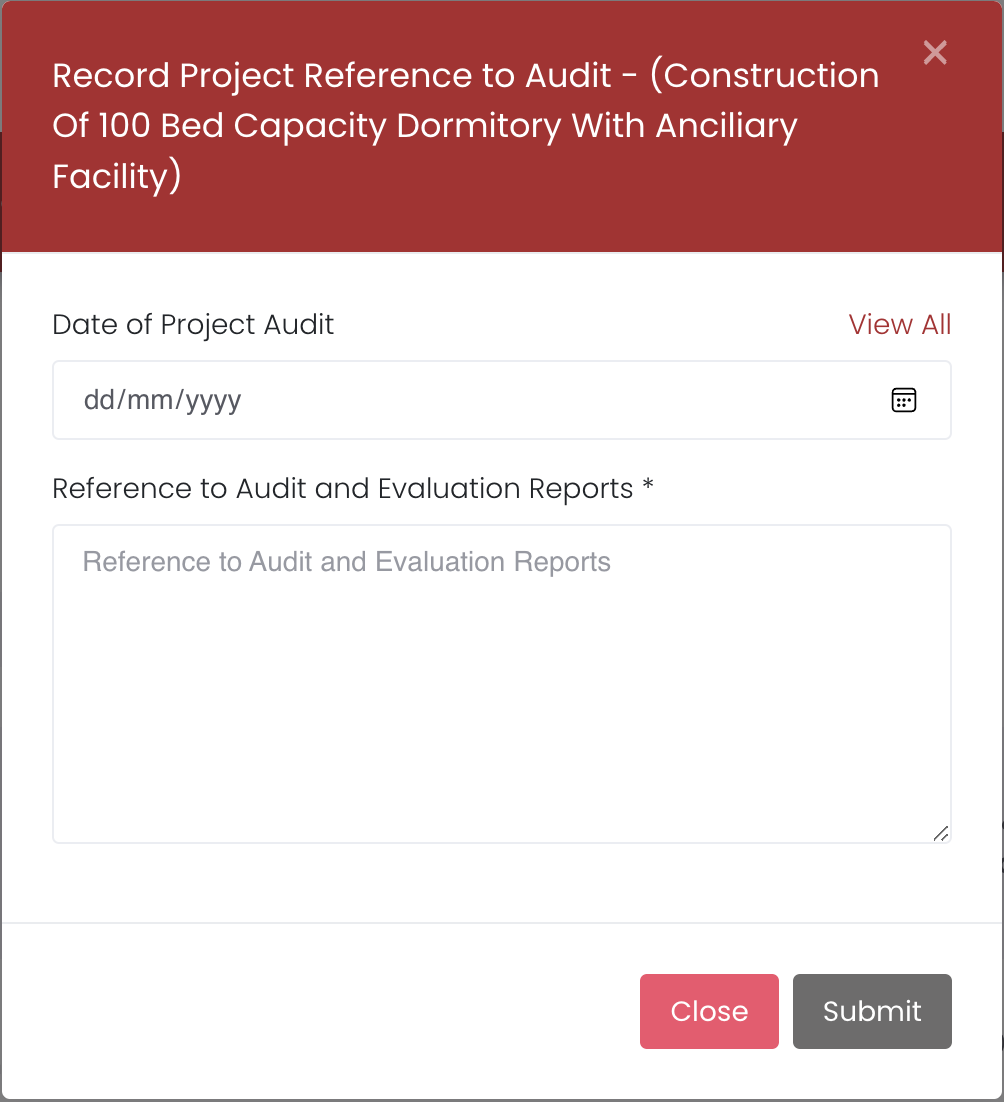
Task: Click the textarea resize handle corner
Action: click(x=941, y=833)
